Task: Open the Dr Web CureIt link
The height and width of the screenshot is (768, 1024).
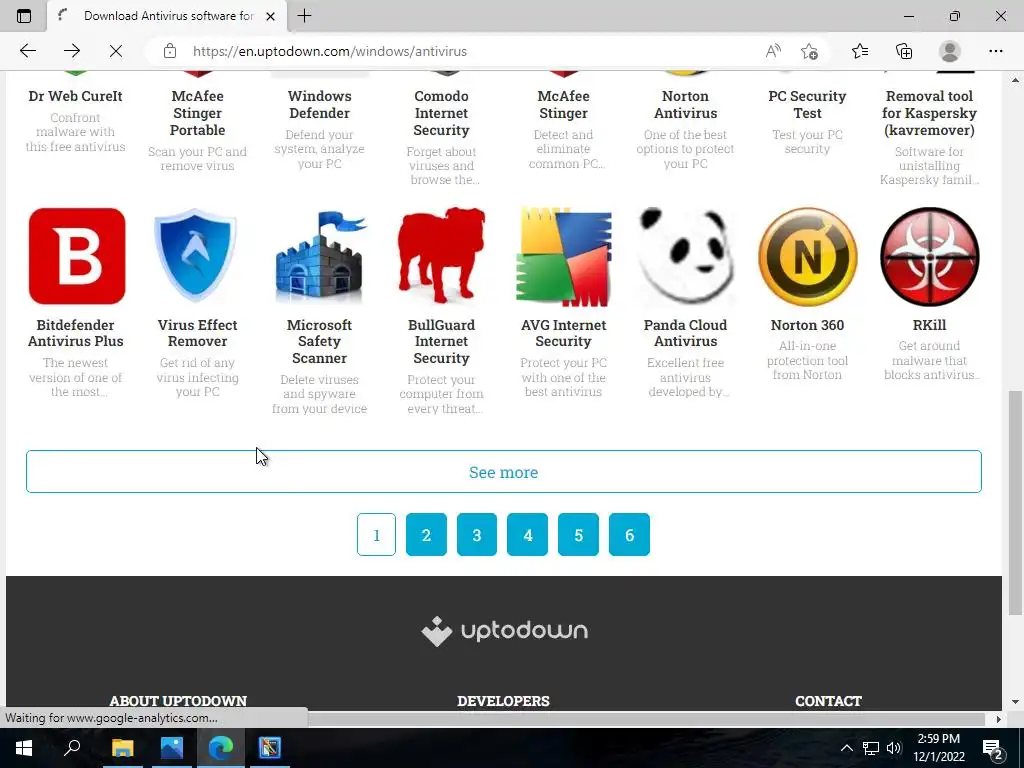Action: pos(76,96)
